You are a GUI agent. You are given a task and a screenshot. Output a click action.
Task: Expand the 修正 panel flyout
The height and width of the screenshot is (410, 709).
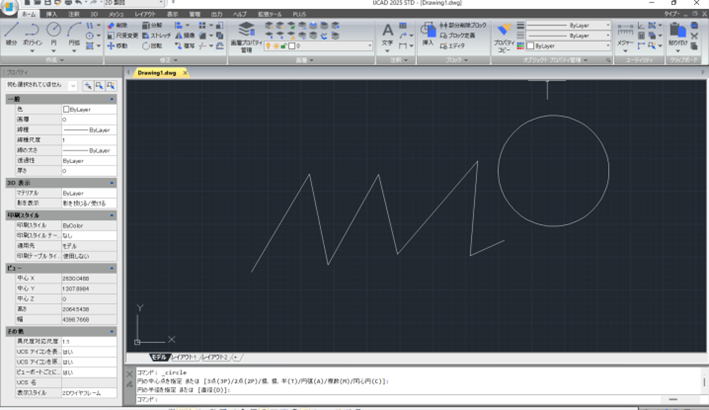[170, 60]
